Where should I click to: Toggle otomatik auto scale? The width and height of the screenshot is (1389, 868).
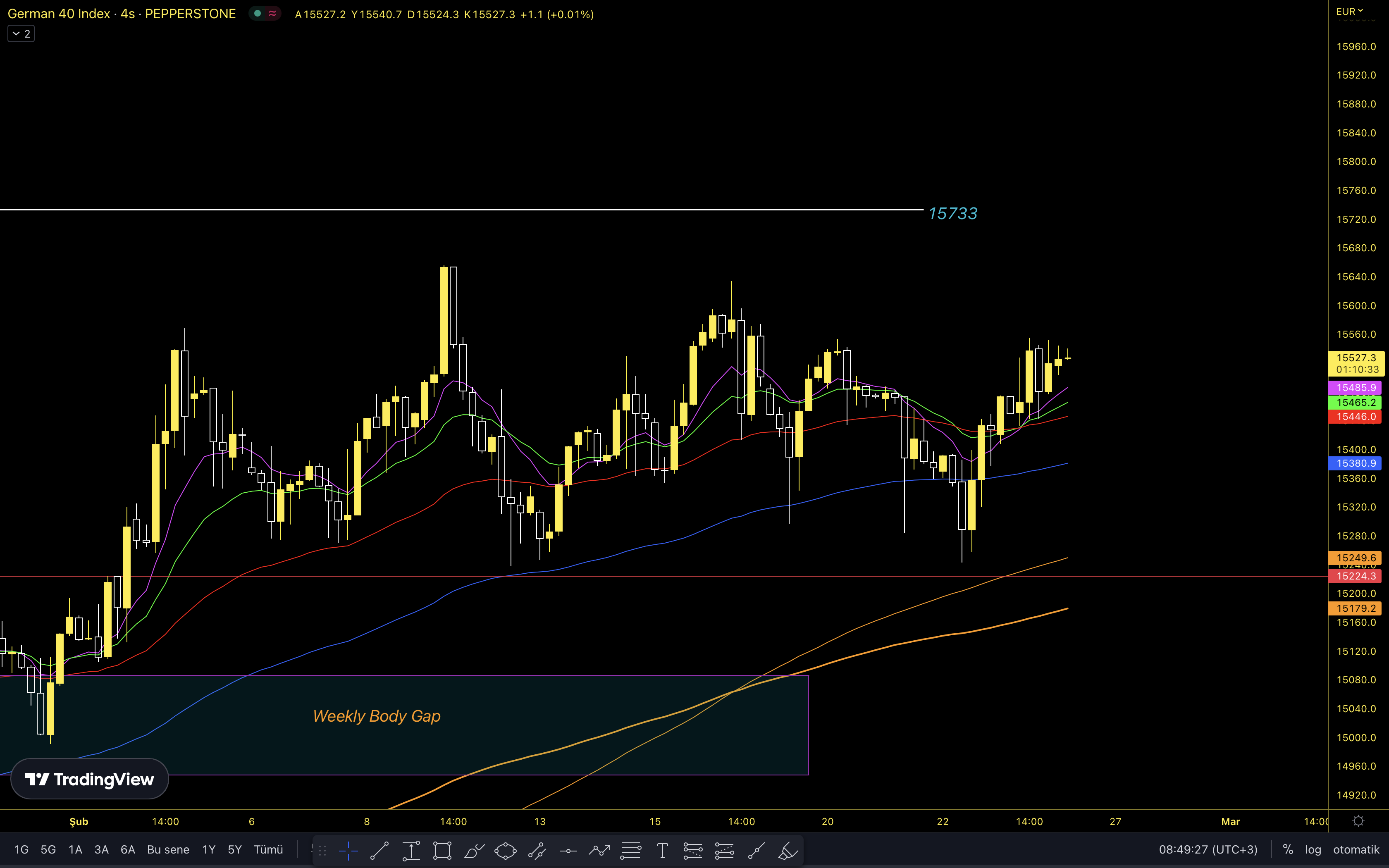[1356, 850]
